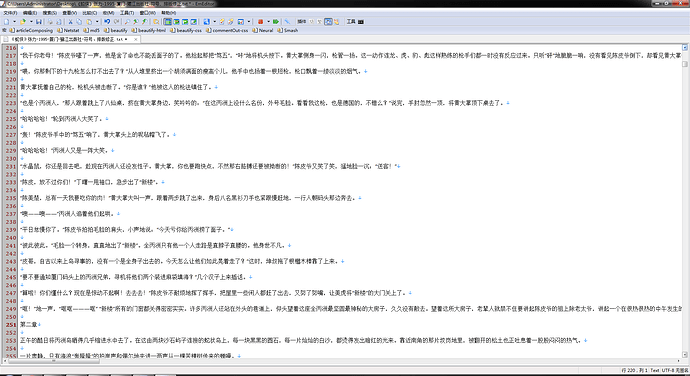Viewport: 690px width, 376px height.
Task: Select the Cut scissors icon
Action: point(70,22)
